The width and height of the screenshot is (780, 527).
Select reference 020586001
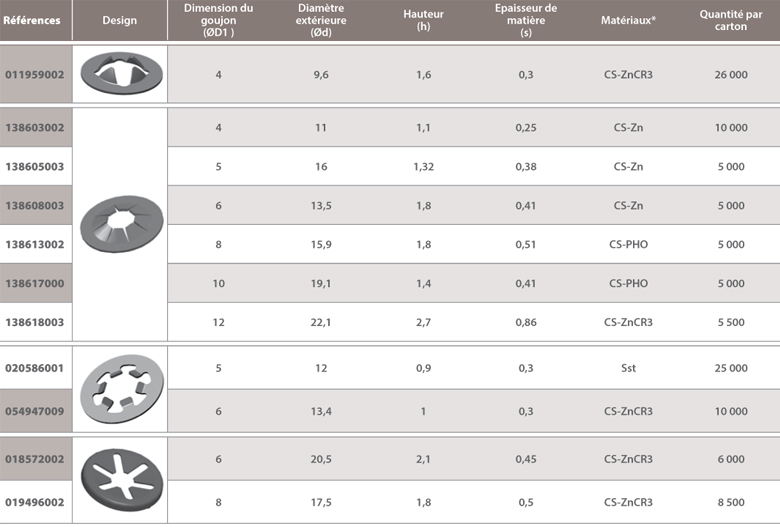point(36,368)
